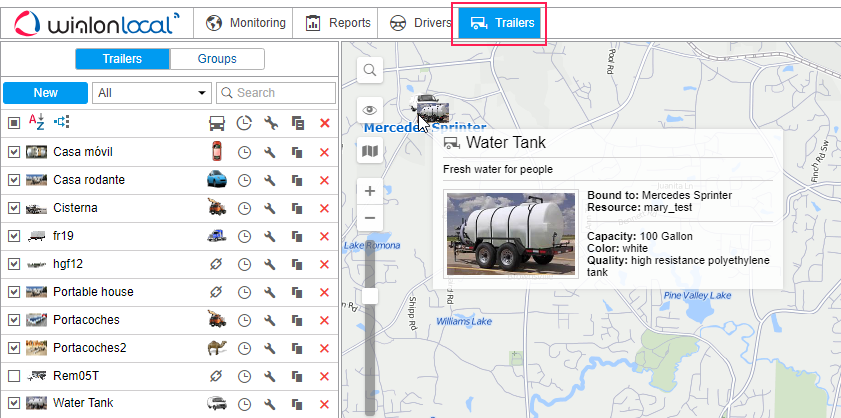Click the truck unit icon for fr19

pos(217,236)
